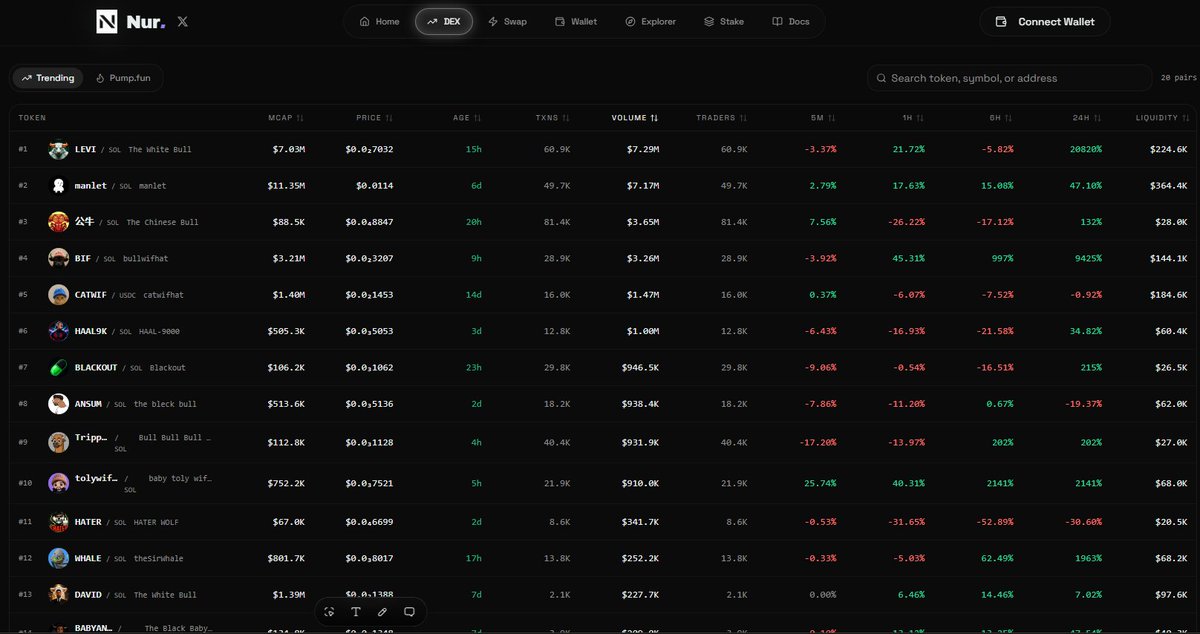Sort the table by 5M change

[x=824, y=118]
